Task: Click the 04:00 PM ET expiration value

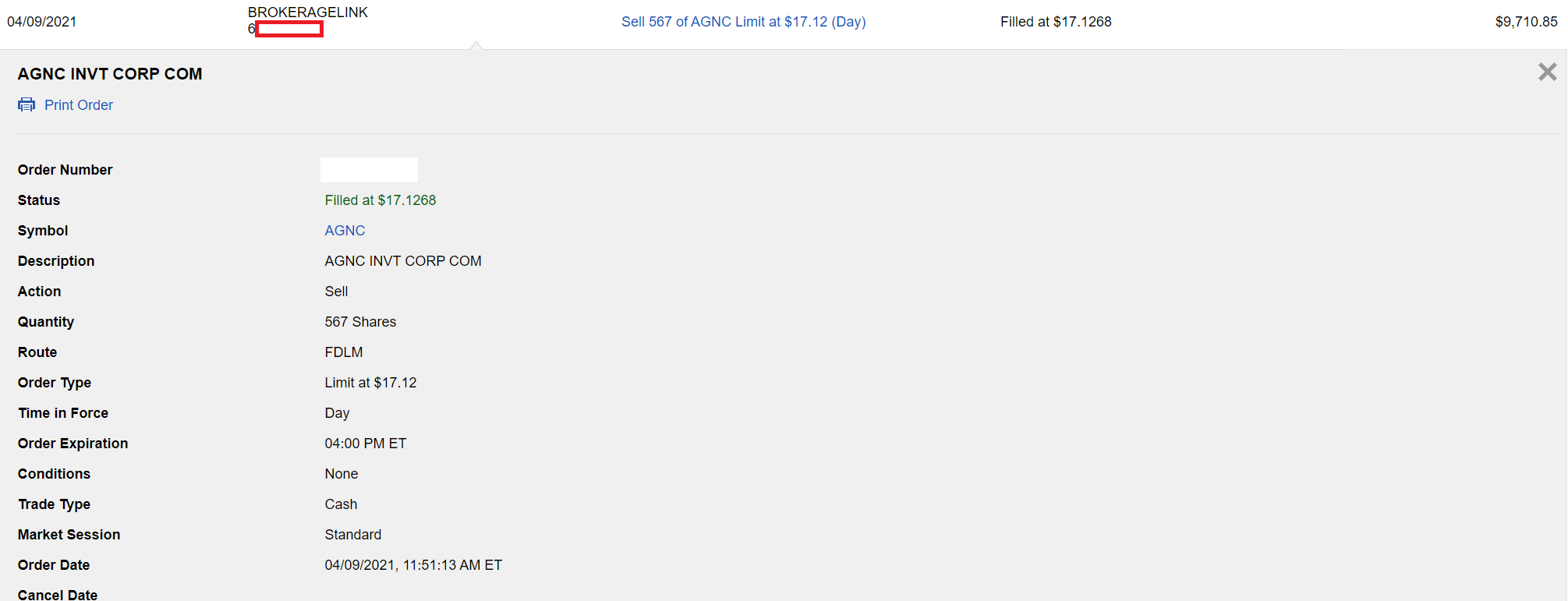Action: click(x=365, y=444)
